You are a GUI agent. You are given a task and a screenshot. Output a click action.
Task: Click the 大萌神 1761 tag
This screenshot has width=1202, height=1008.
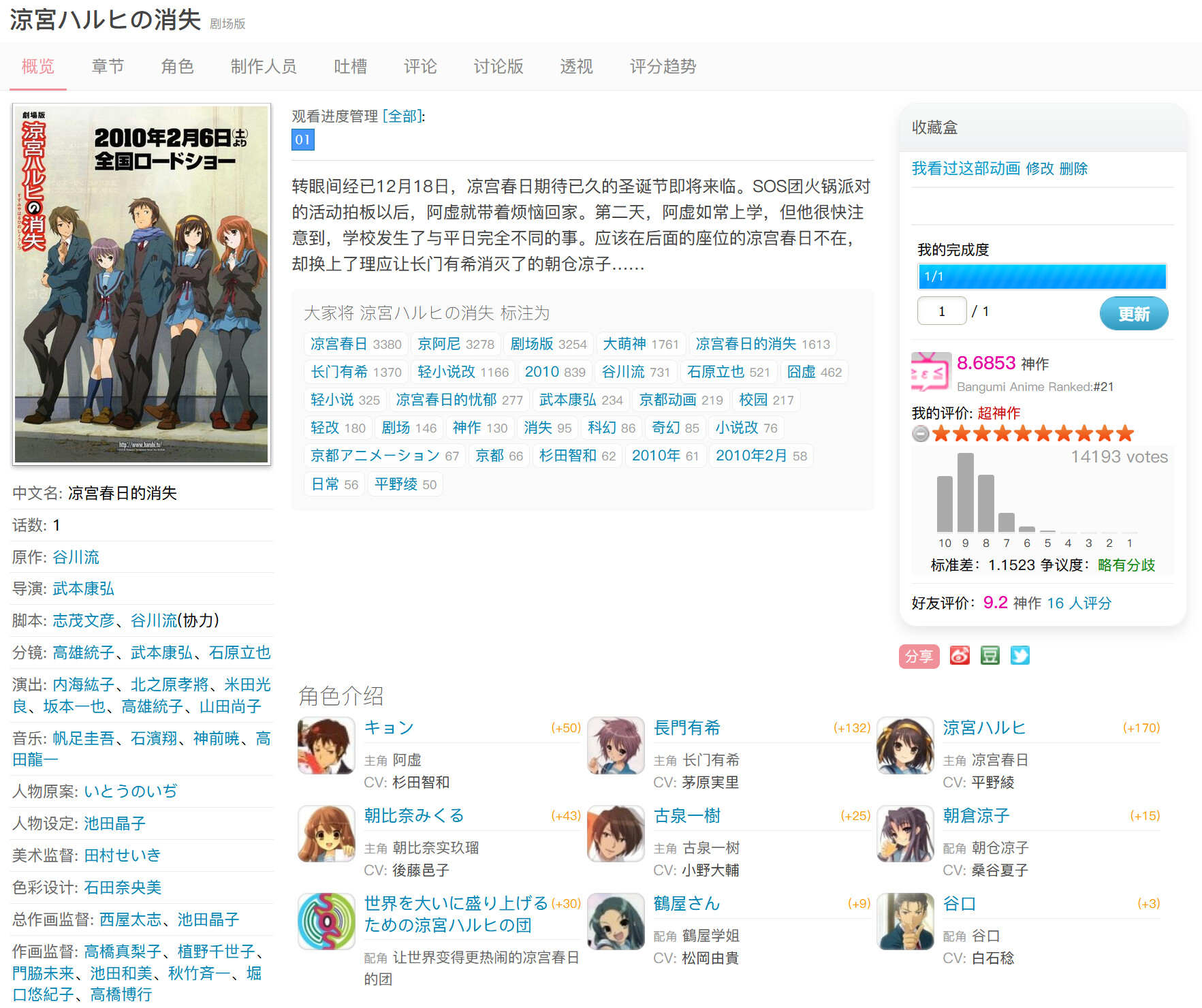tap(641, 344)
